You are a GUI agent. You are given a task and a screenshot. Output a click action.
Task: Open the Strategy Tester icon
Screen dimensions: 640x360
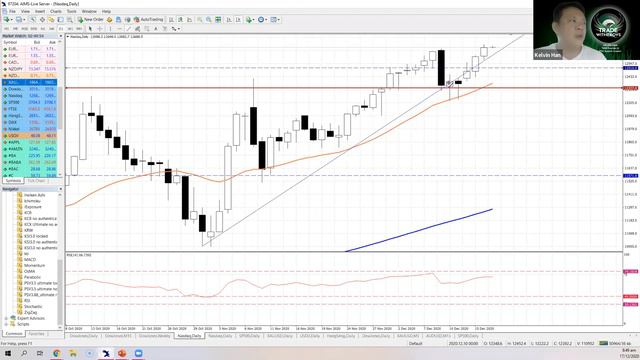point(70,20)
